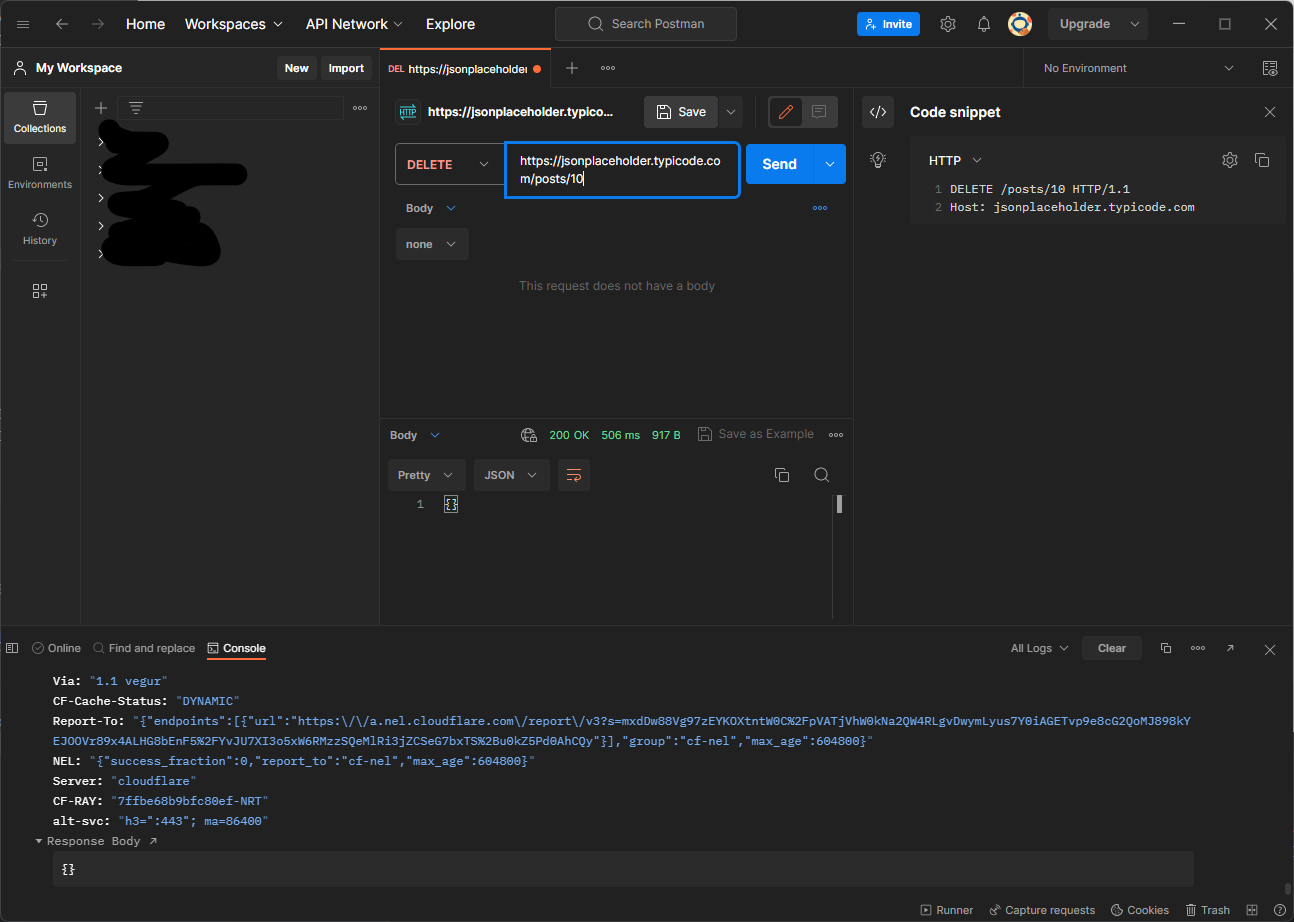Go to the Home menu

[145, 24]
